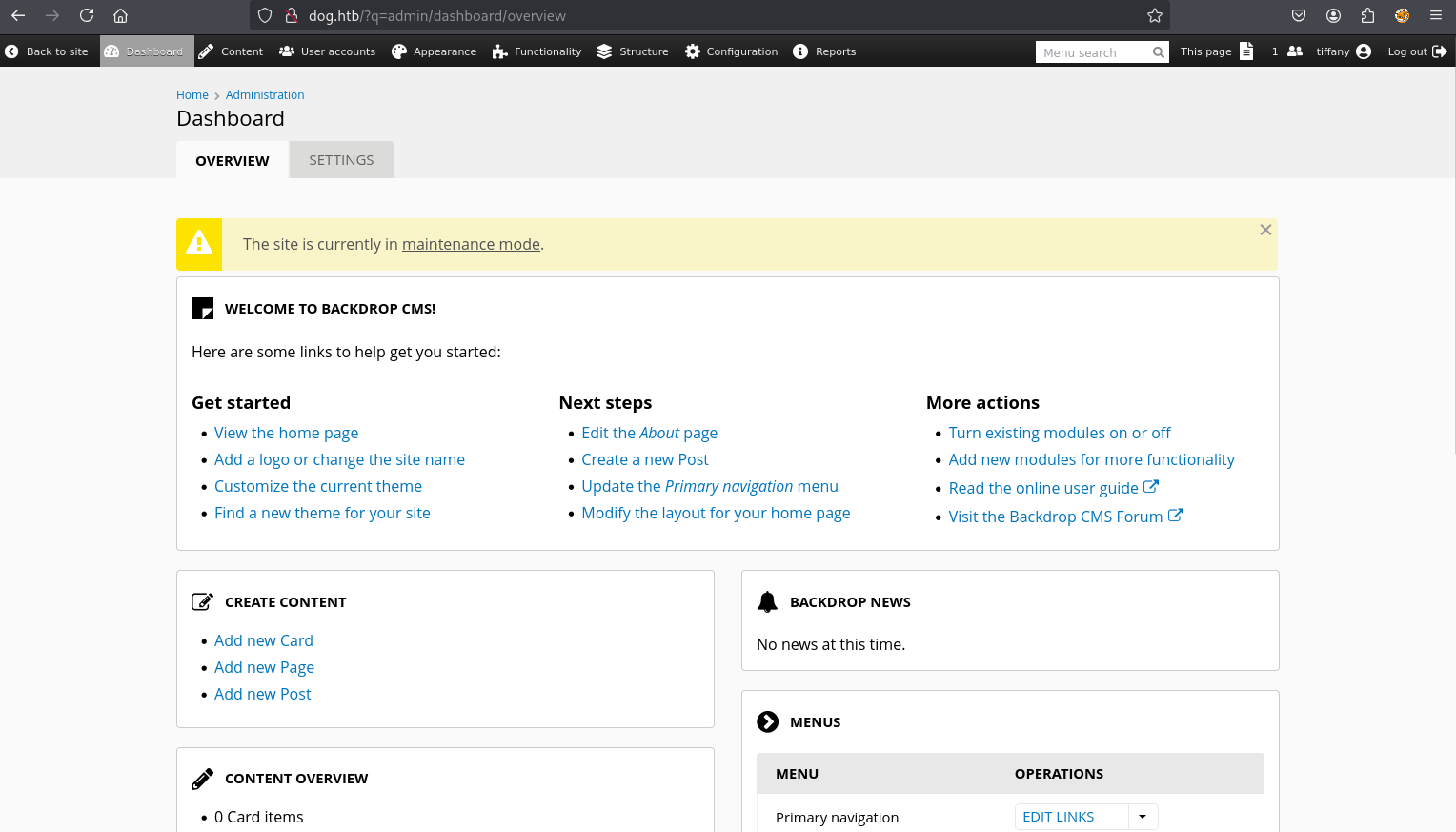This screenshot has width=1456, height=832.
Task: Open the Configuration admin menu
Action: click(x=731, y=51)
